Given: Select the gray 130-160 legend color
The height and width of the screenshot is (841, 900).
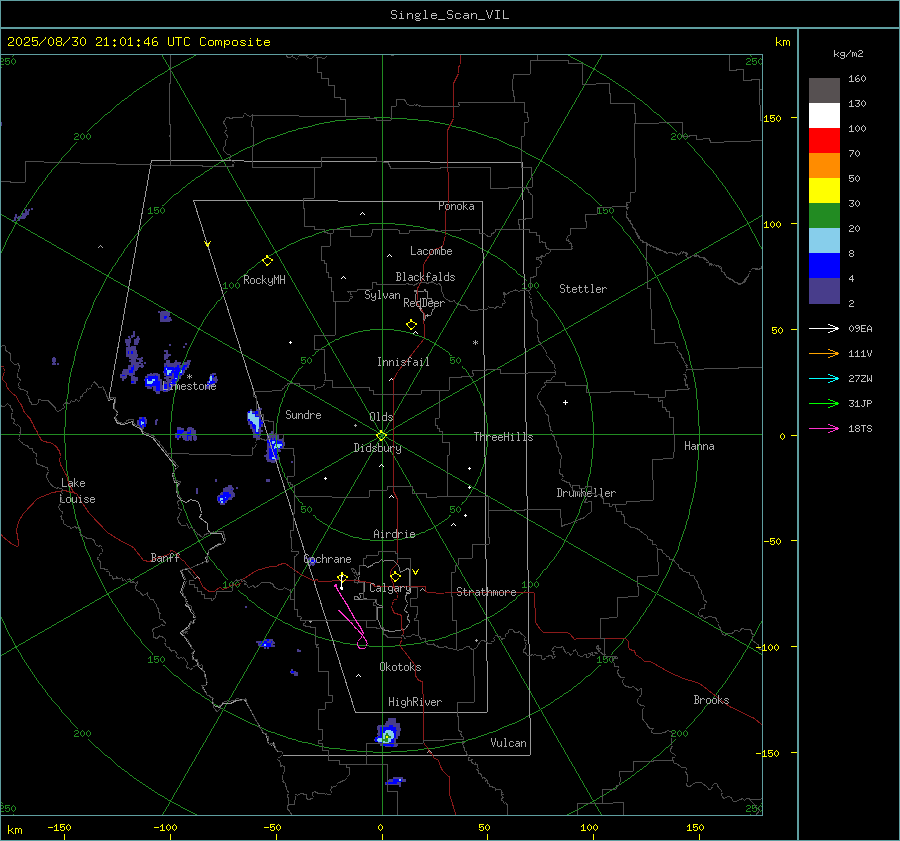Looking at the screenshot, I should click(x=824, y=90).
